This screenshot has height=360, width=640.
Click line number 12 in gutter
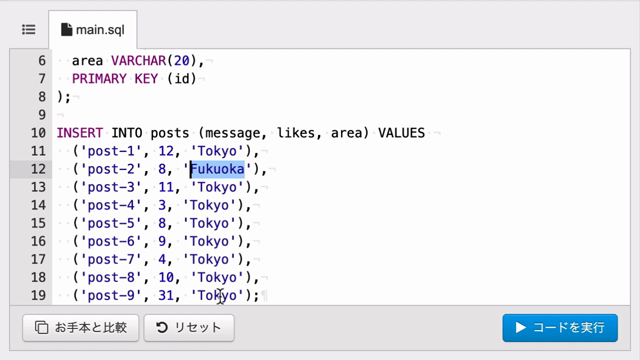pyautogui.click(x=38, y=169)
